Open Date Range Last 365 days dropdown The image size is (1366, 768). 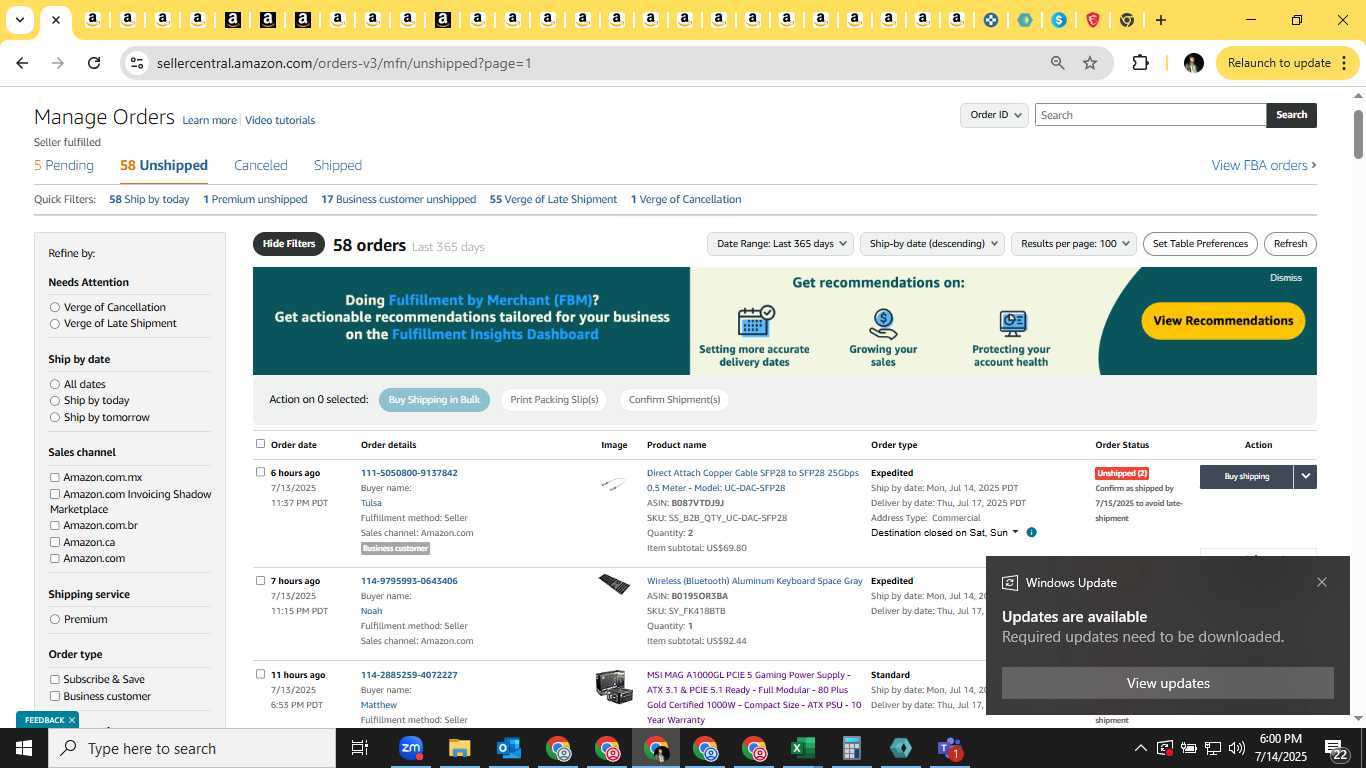coord(780,244)
